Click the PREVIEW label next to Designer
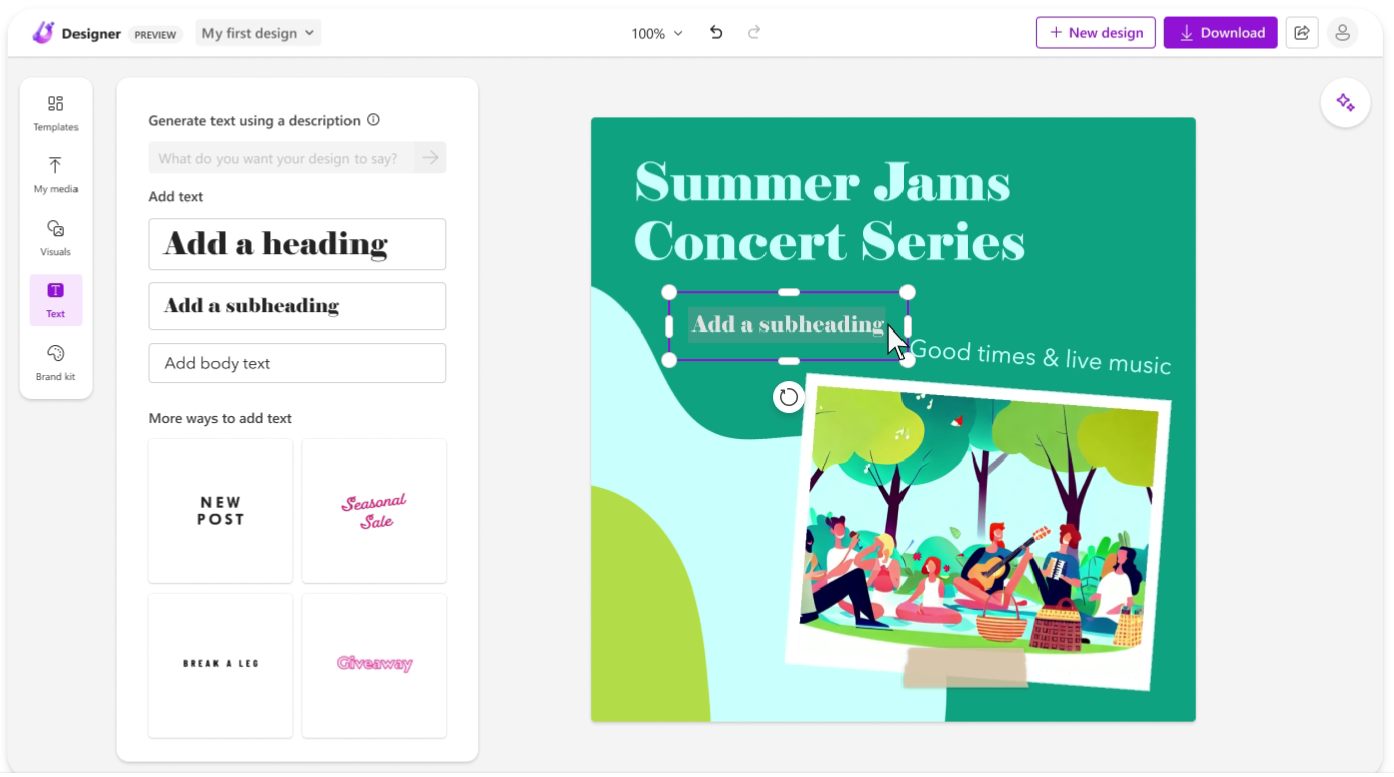This screenshot has height=777, width=1394. pyautogui.click(x=156, y=33)
